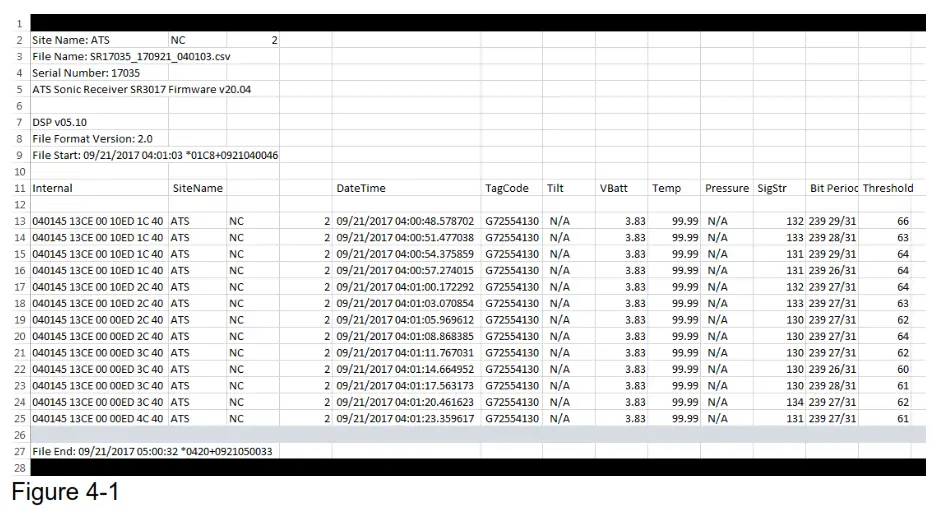
Task: Select Internal cell in row 17
Action: pos(99,287)
